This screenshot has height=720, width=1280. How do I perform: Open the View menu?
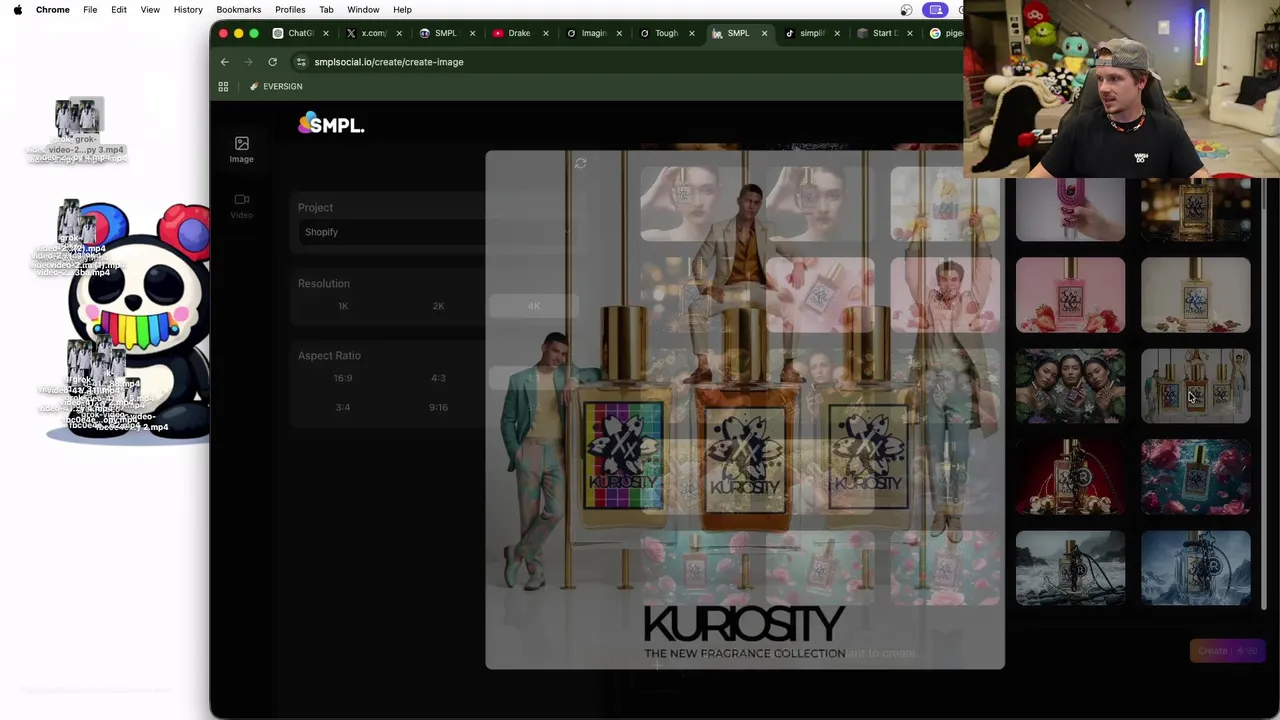coord(150,10)
